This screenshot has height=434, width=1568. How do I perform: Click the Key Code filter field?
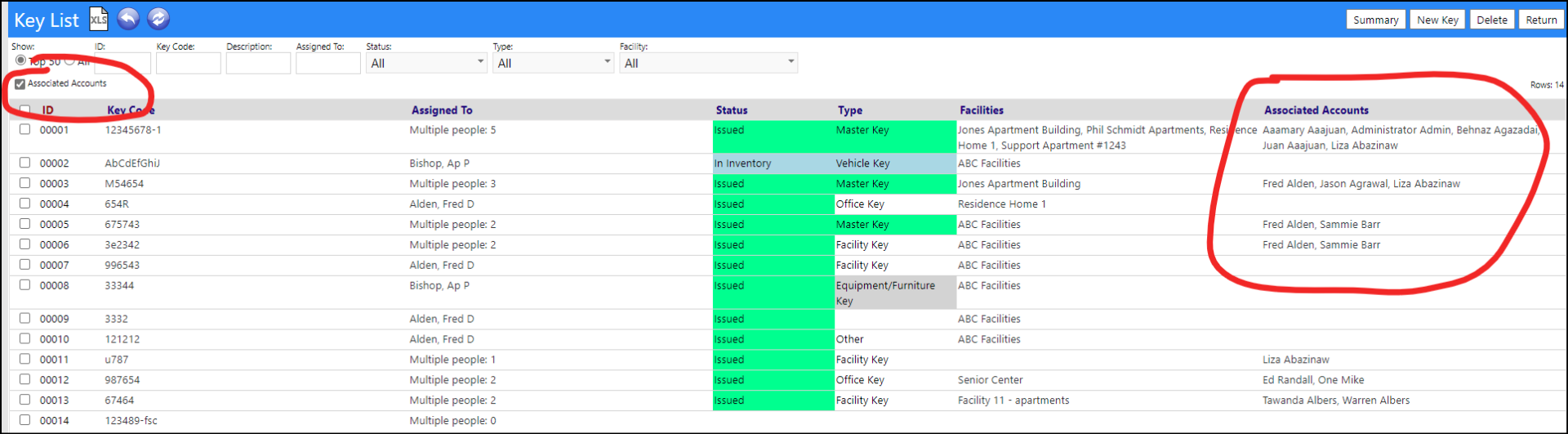189,63
